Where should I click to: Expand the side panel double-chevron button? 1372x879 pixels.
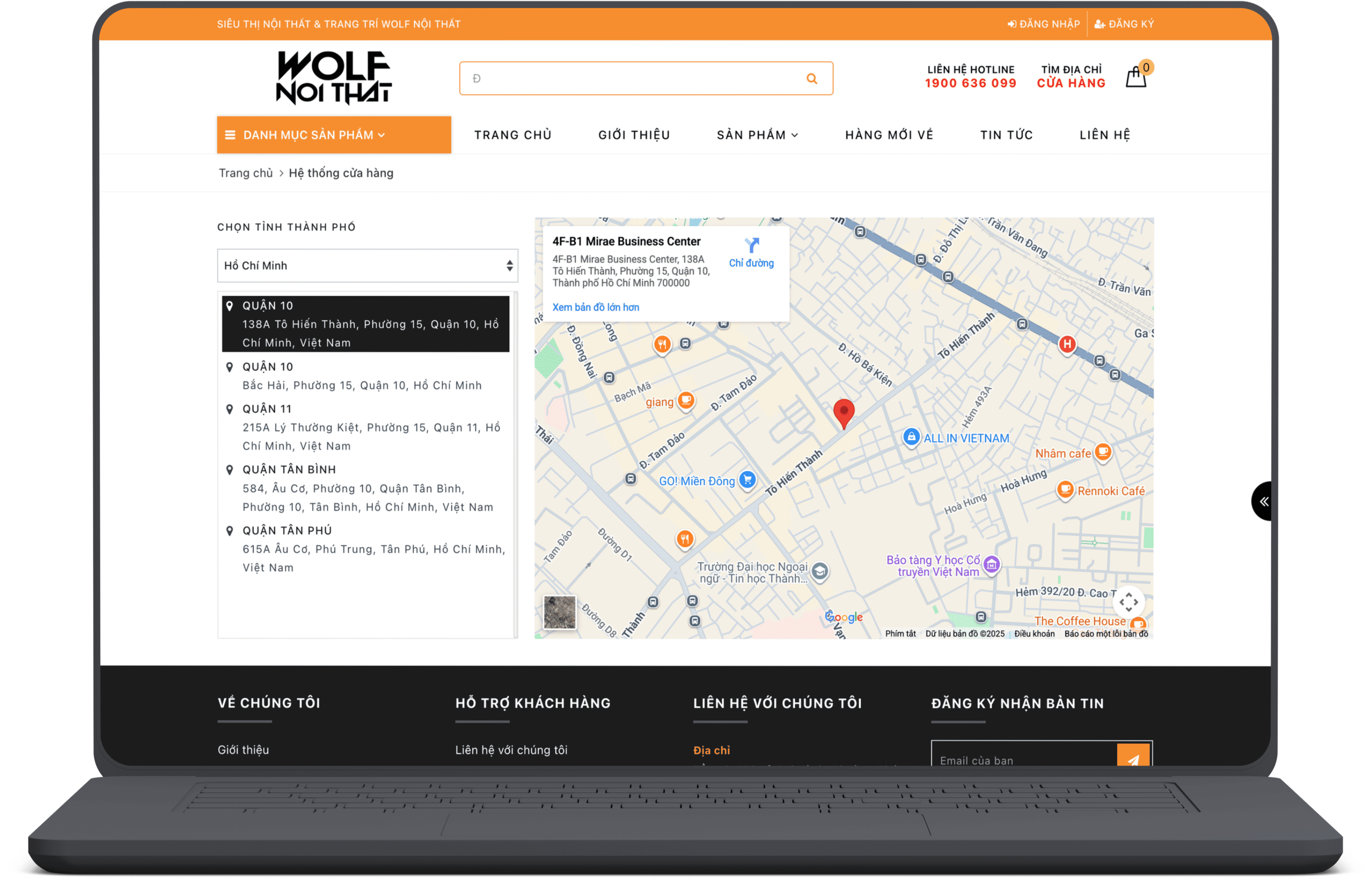(1264, 501)
